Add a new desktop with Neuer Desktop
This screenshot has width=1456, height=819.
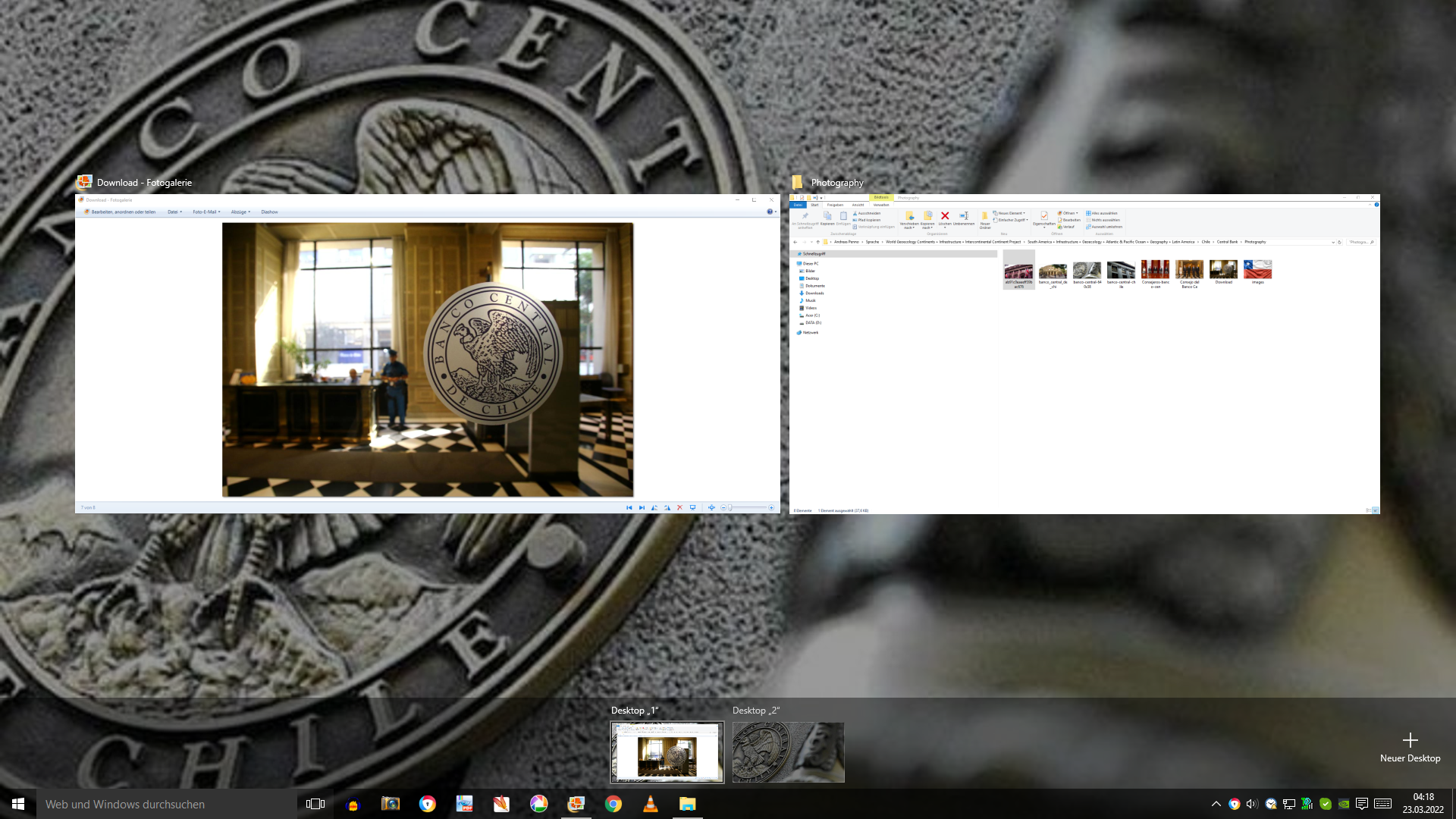point(1410,747)
